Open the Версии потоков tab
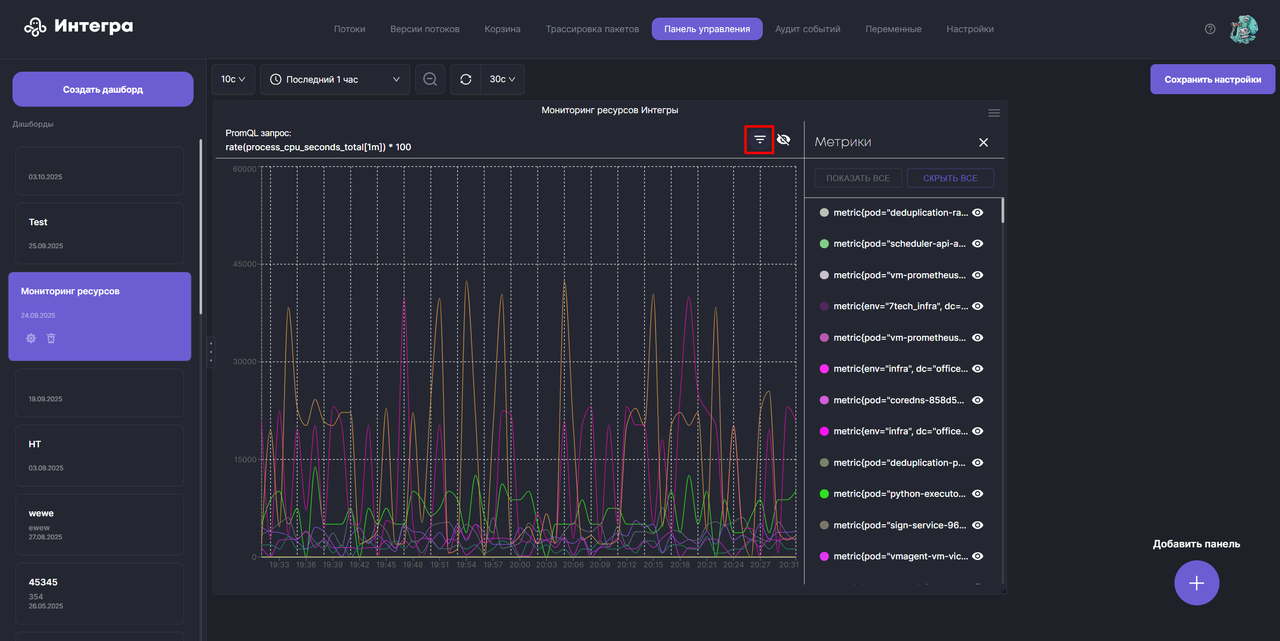 [425, 29]
